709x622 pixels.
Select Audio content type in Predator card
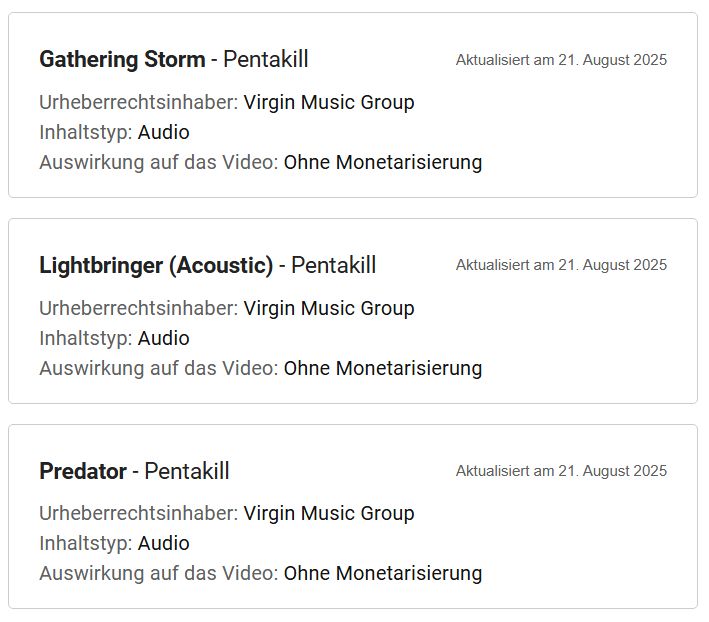[163, 543]
